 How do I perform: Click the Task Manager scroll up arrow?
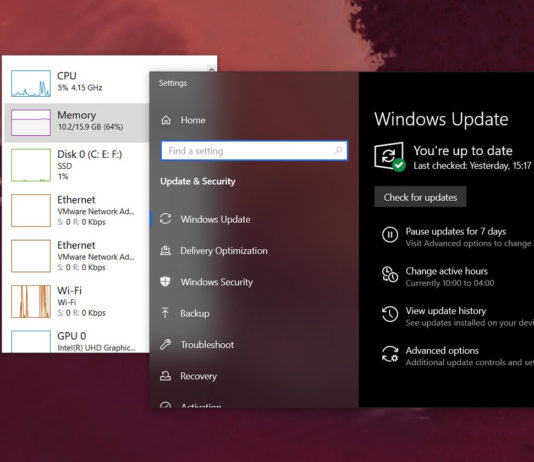(x=211, y=69)
